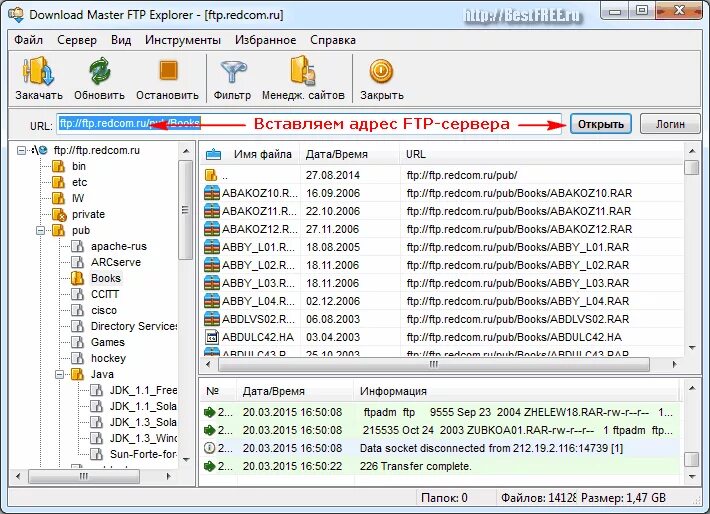Click the ABDLVS02 RAR archive icon
This screenshot has width=710, height=514.
pos(212,319)
